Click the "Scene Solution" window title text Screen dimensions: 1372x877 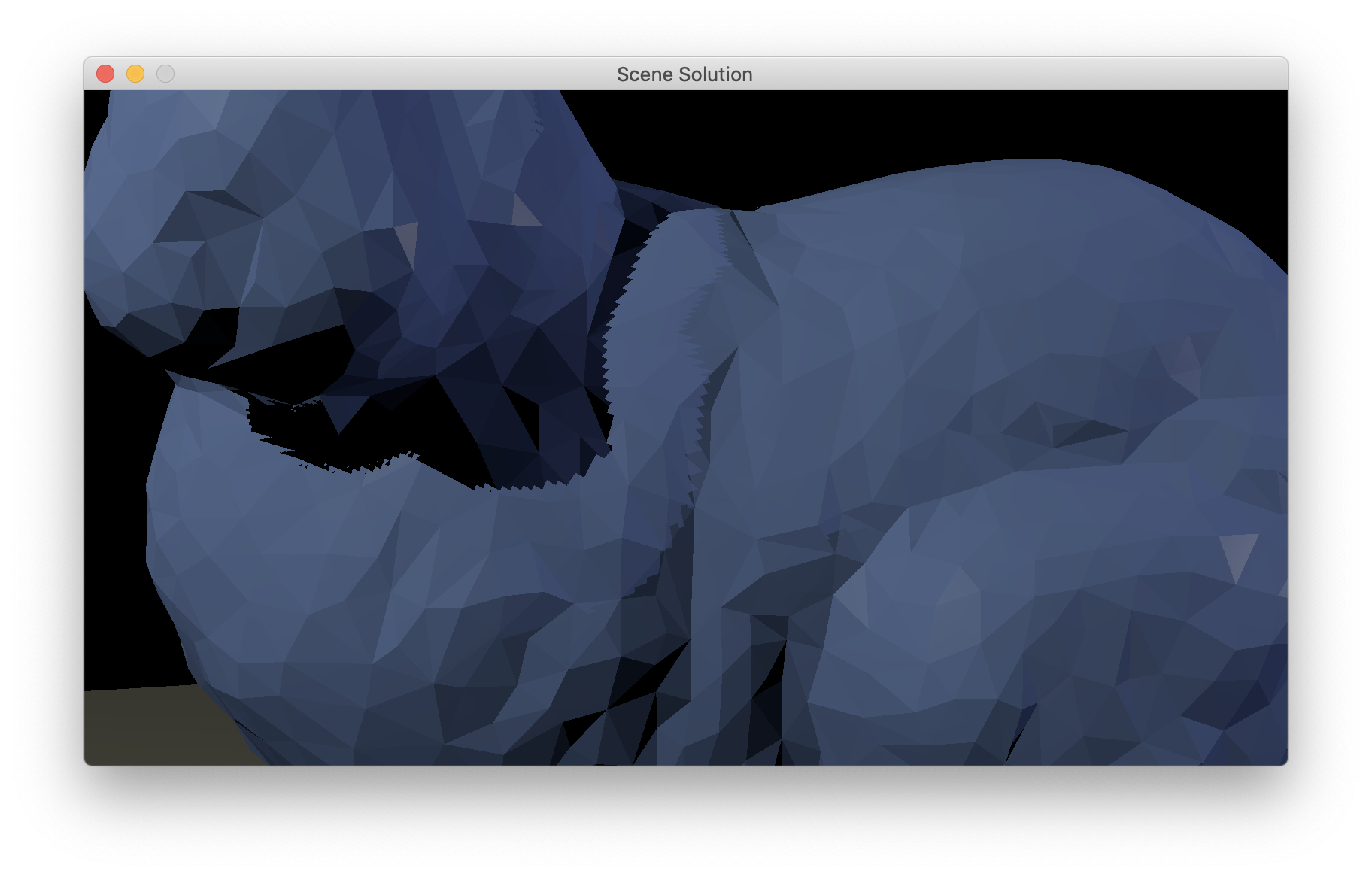coord(684,74)
